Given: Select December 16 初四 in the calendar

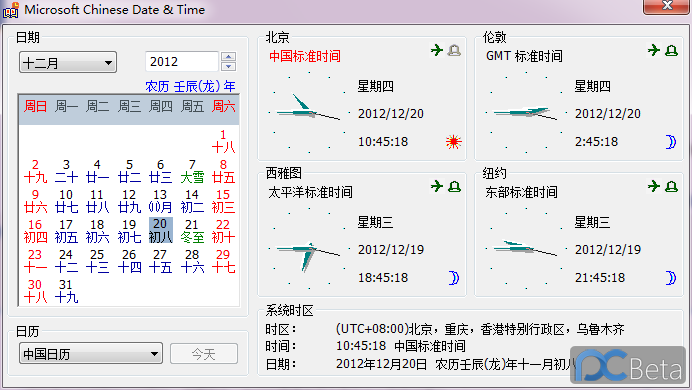Looking at the screenshot, I should click(x=35, y=231).
